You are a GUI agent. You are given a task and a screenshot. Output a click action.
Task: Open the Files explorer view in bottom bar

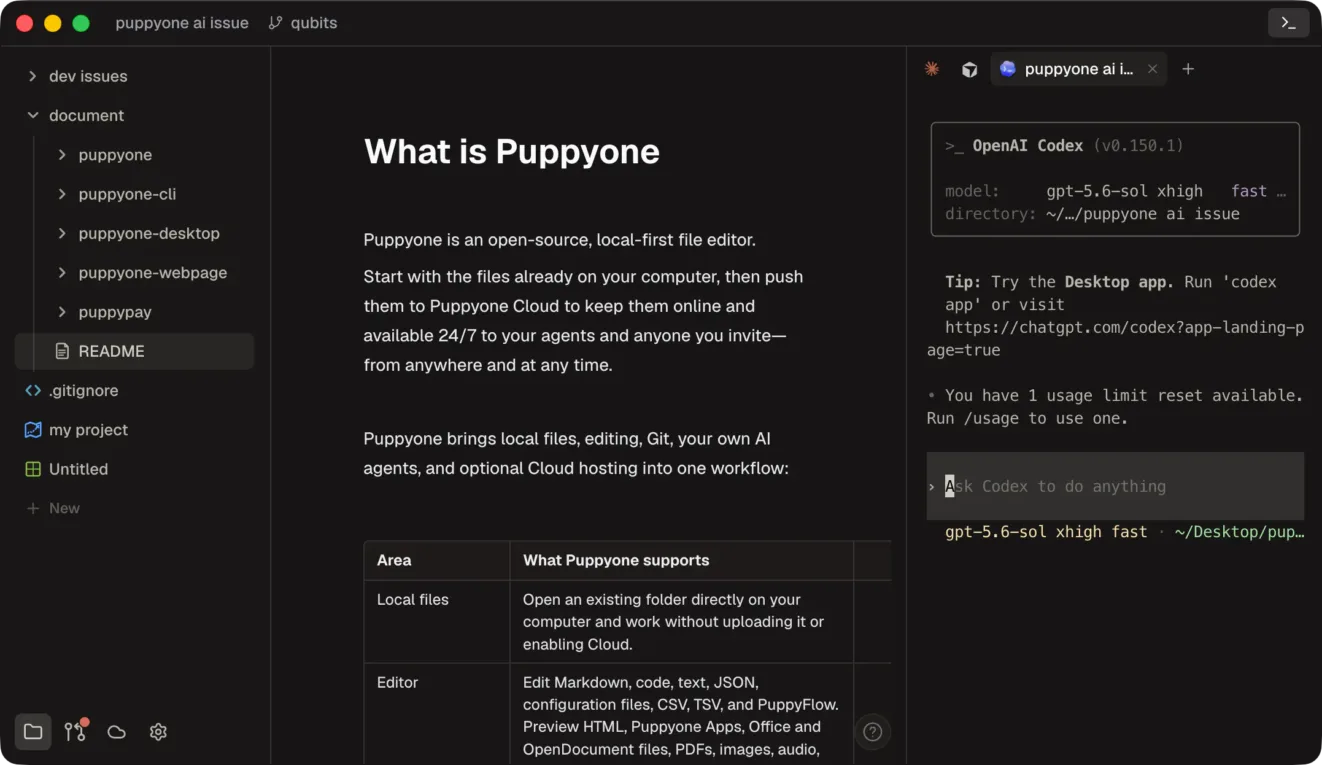tap(33, 732)
